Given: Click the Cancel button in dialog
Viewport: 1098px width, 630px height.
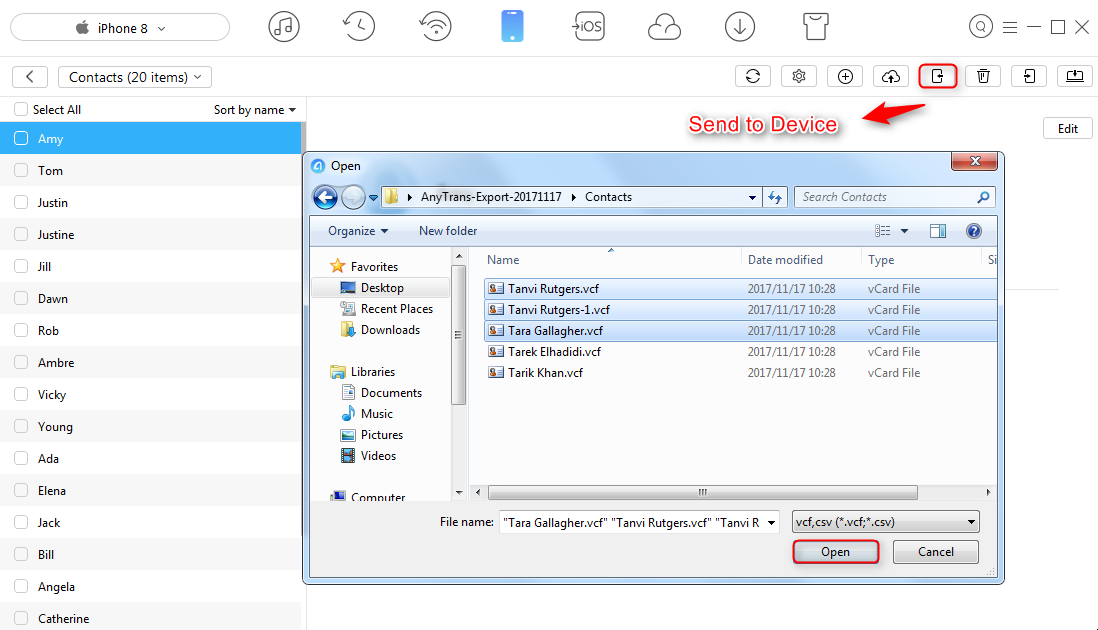Looking at the screenshot, I should [936, 552].
